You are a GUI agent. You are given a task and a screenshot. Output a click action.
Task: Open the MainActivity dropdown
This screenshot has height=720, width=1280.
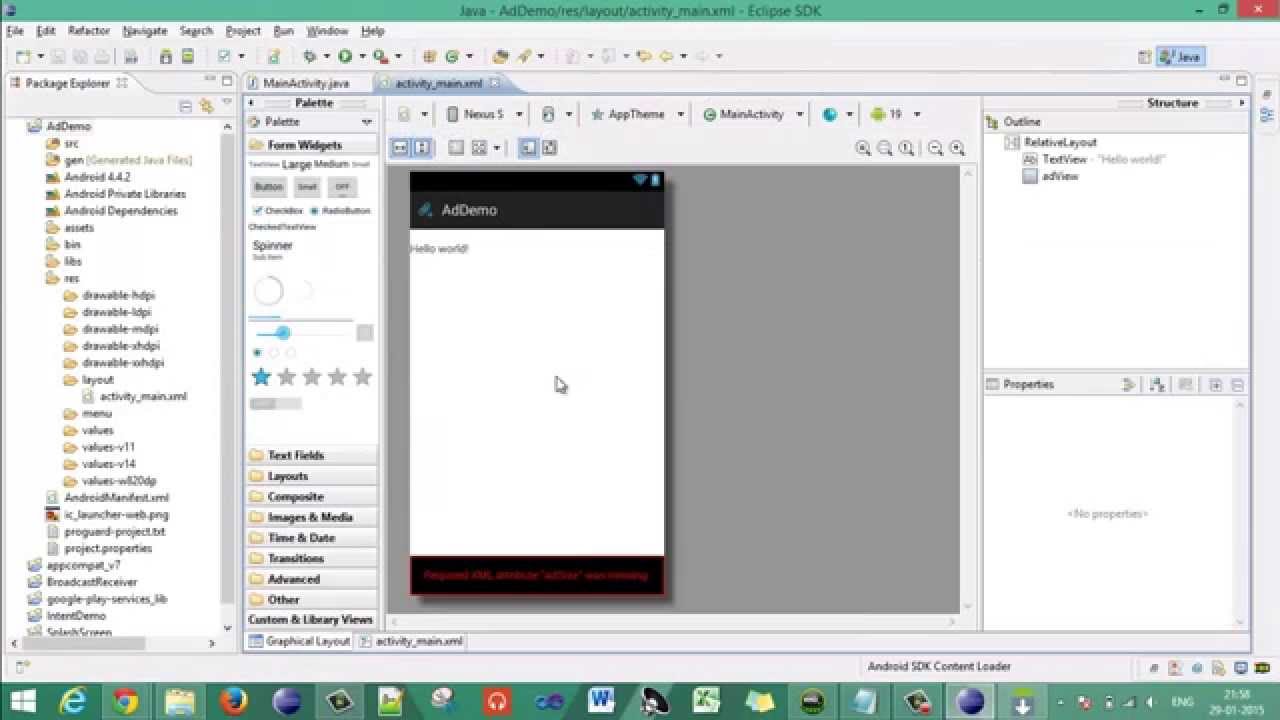(x=752, y=114)
